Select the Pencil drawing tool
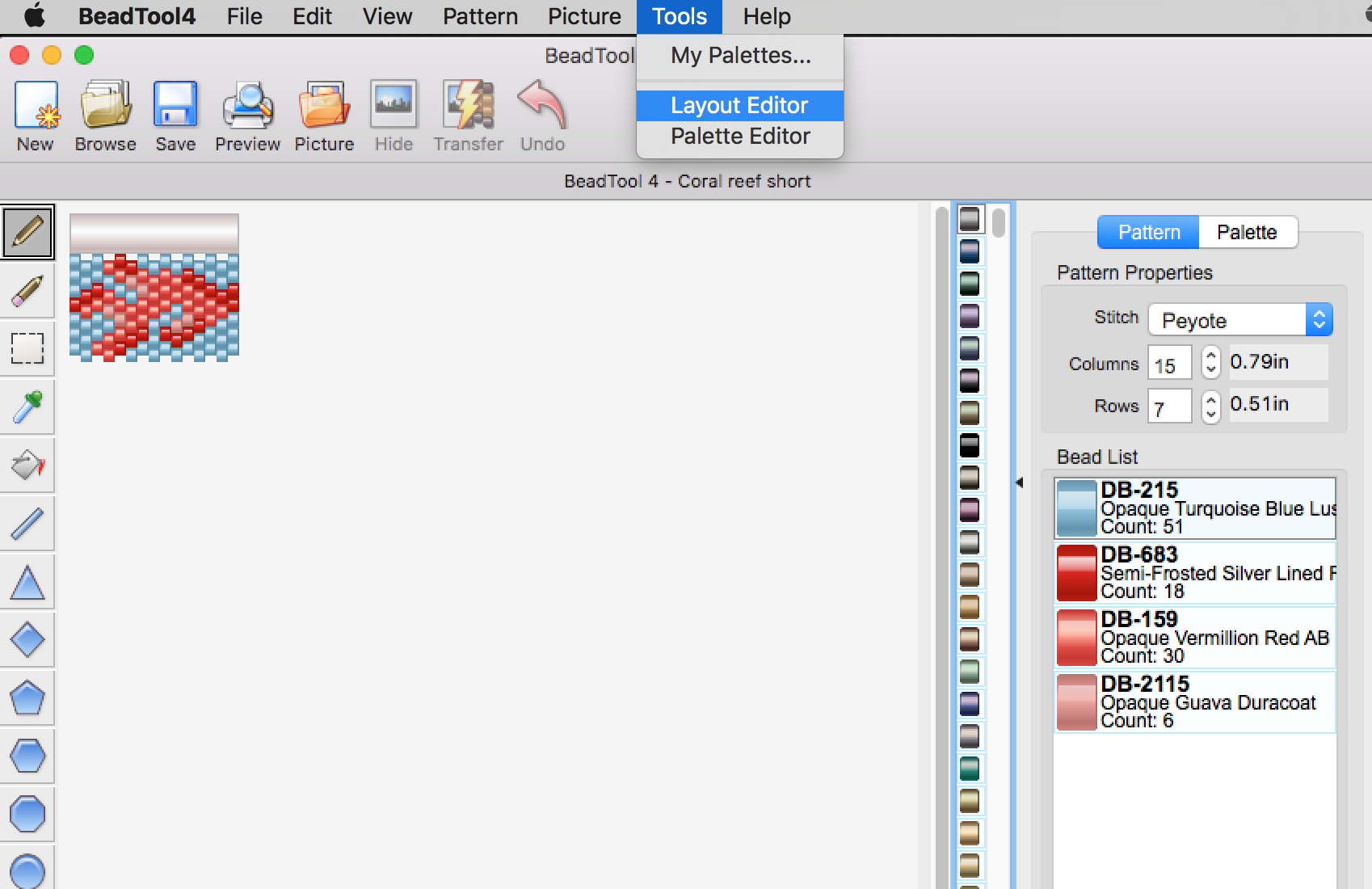The width and height of the screenshot is (1372, 889). (27, 233)
